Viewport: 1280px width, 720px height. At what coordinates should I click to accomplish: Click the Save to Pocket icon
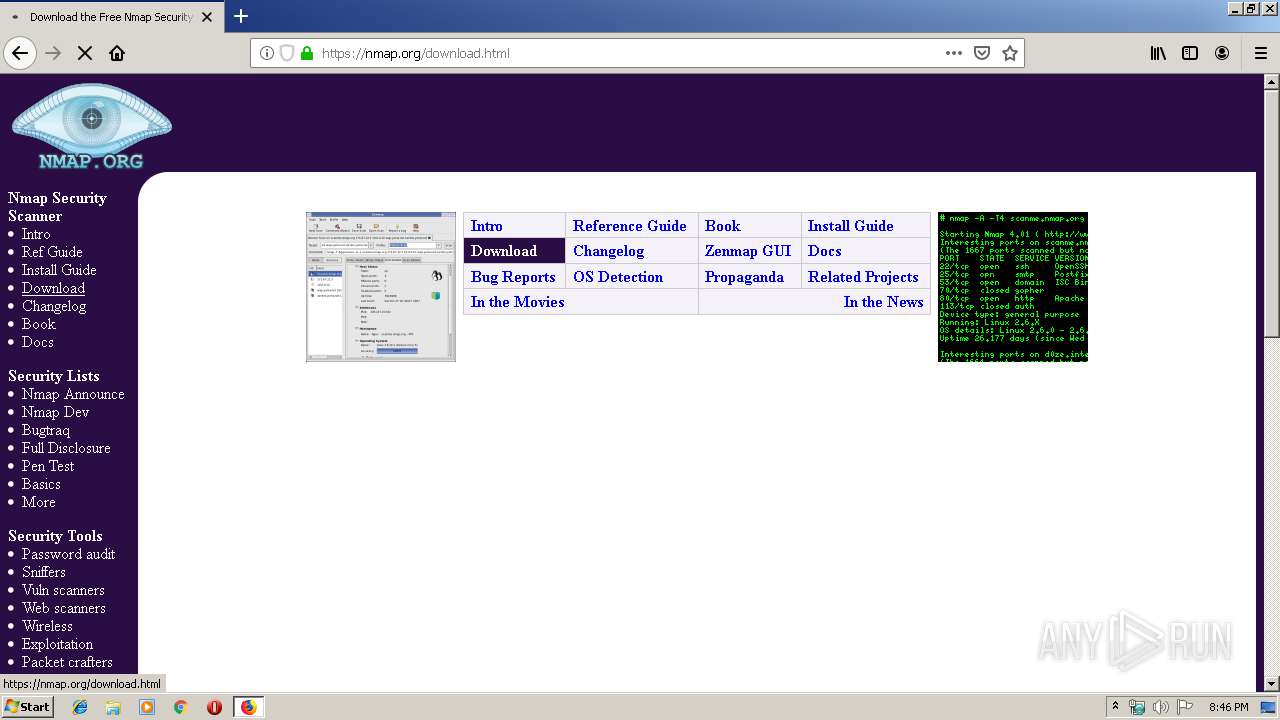982,53
